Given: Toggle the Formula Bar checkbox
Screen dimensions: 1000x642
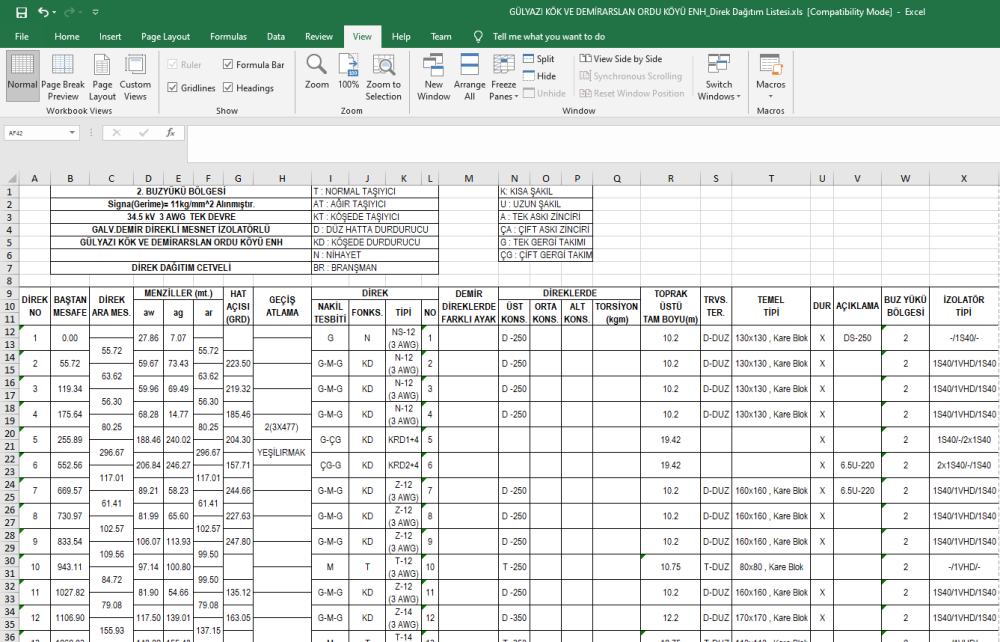Looking at the screenshot, I should tap(229, 65).
